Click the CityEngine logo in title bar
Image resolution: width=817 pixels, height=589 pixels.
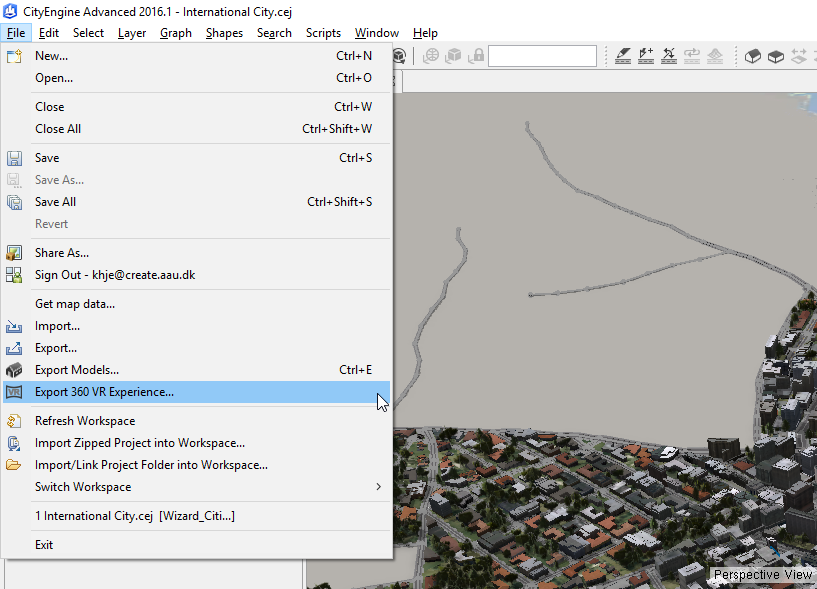tap(10, 11)
